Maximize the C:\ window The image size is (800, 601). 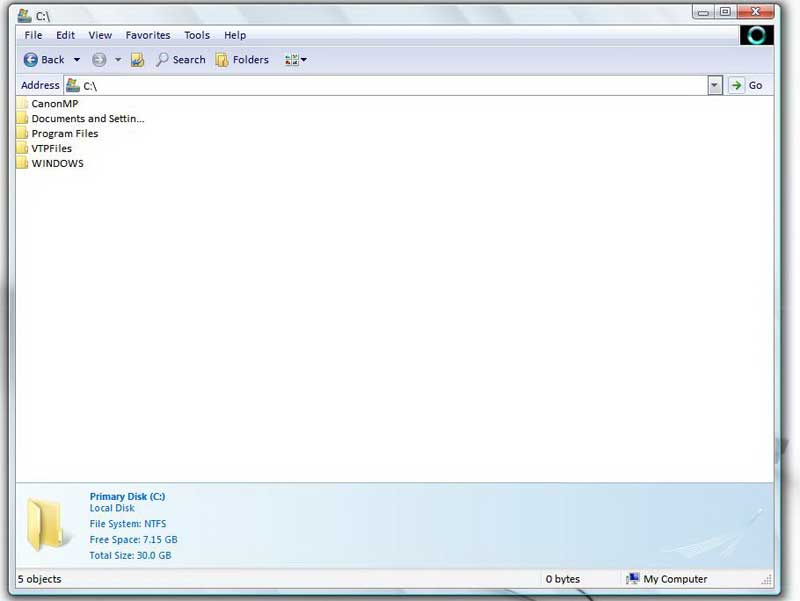coord(725,12)
